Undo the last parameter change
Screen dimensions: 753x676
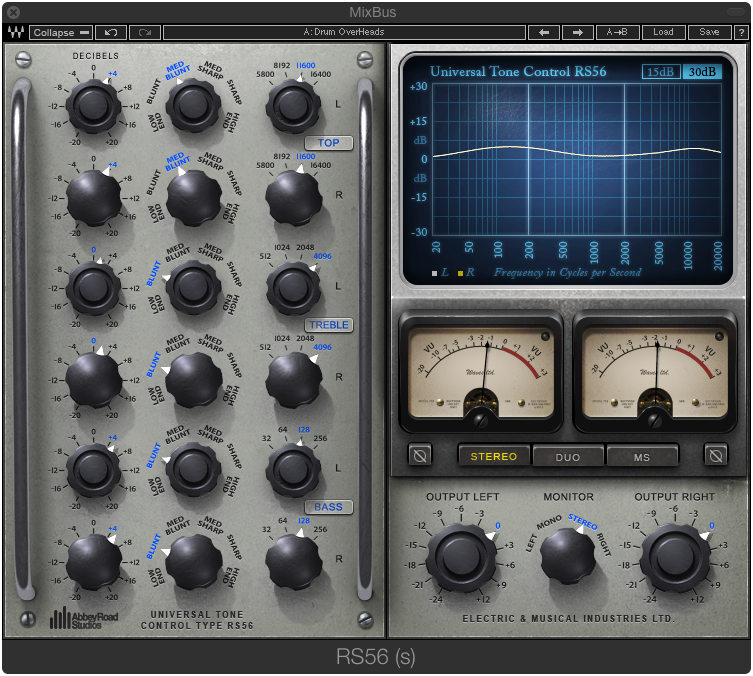(x=111, y=32)
